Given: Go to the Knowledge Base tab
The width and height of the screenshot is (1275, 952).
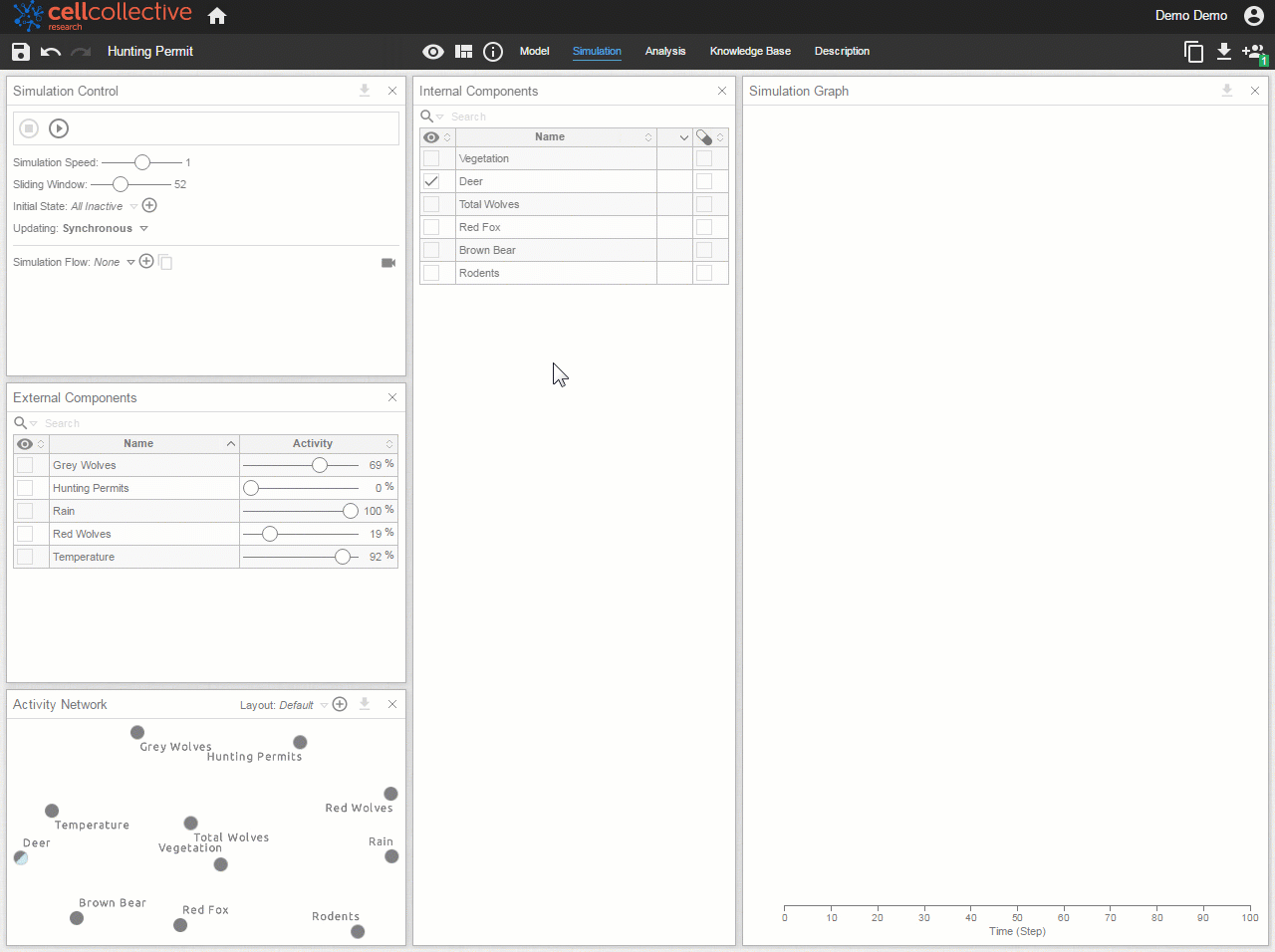Looking at the screenshot, I should 750,52.
